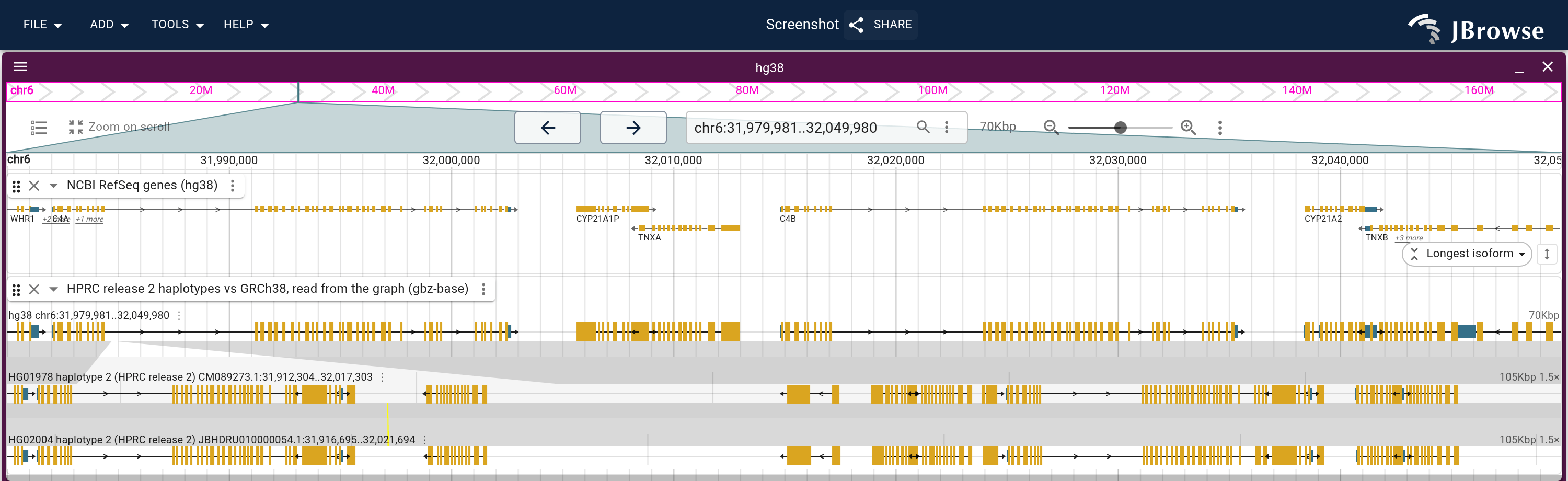Click the hg38 chr6:31,979,981..32,049,980 row label

click(x=89, y=315)
